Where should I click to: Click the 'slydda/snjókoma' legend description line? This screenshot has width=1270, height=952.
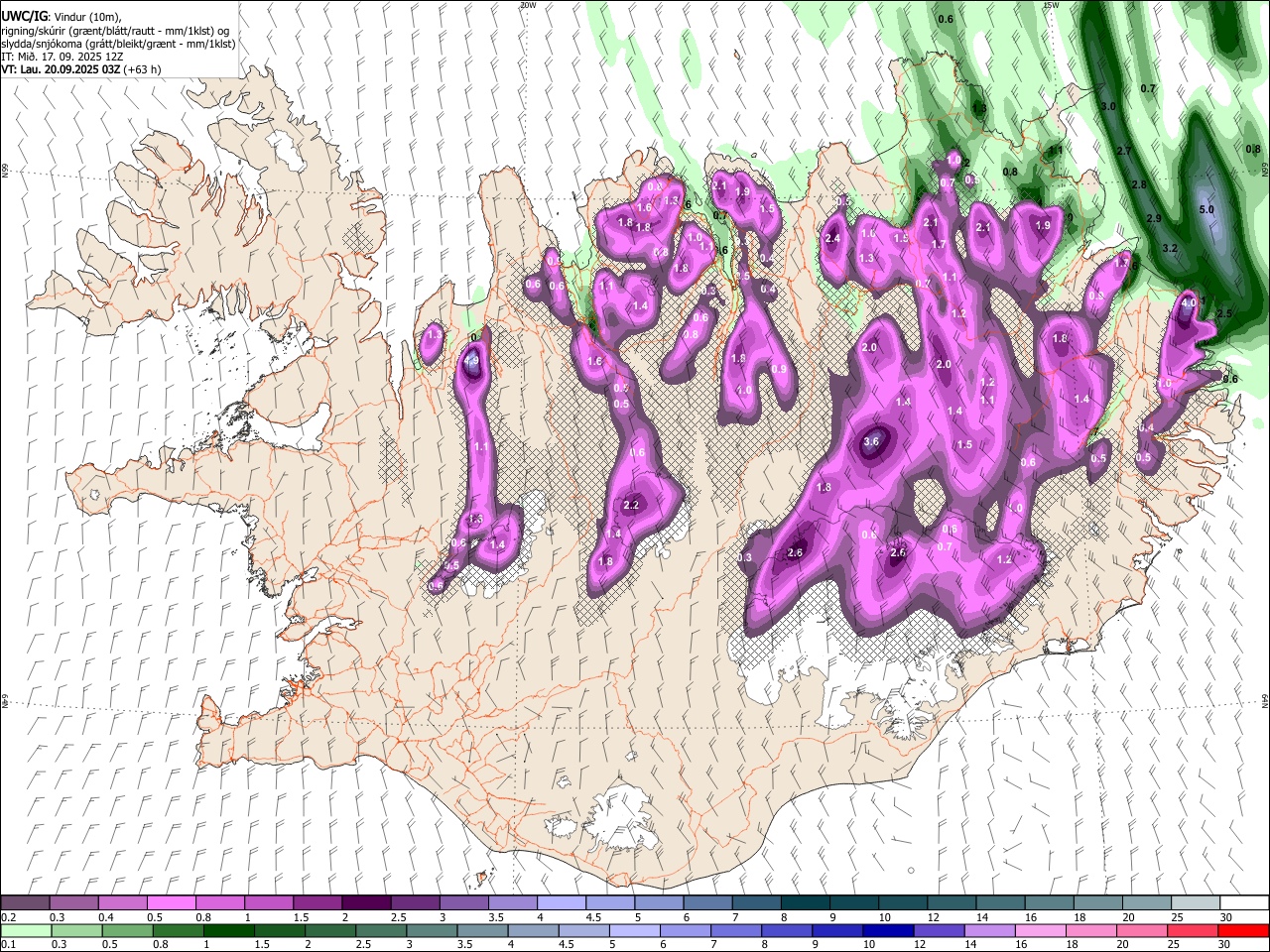[118, 44]
